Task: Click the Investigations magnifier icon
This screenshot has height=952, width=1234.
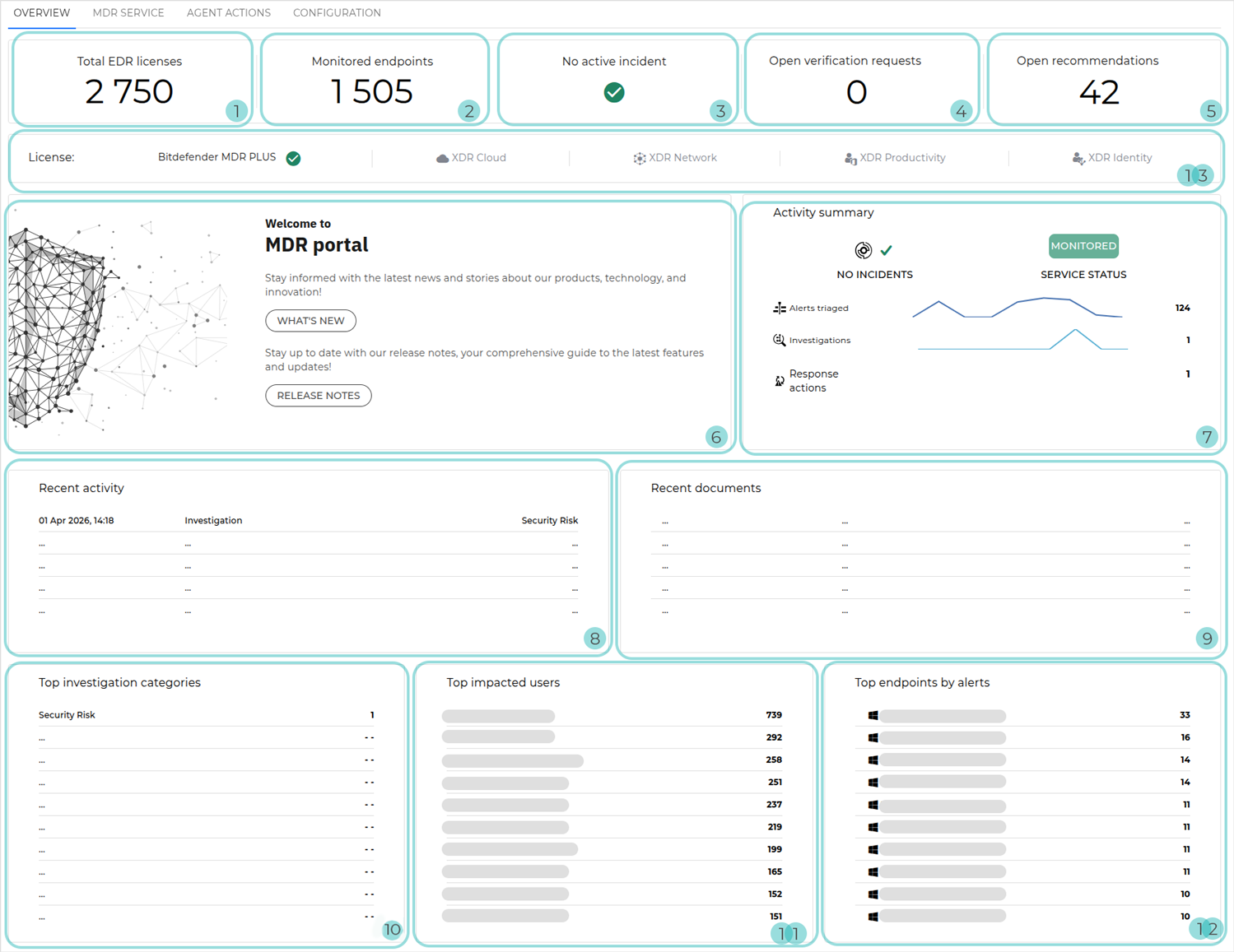Action: click(x=779, y=340)
